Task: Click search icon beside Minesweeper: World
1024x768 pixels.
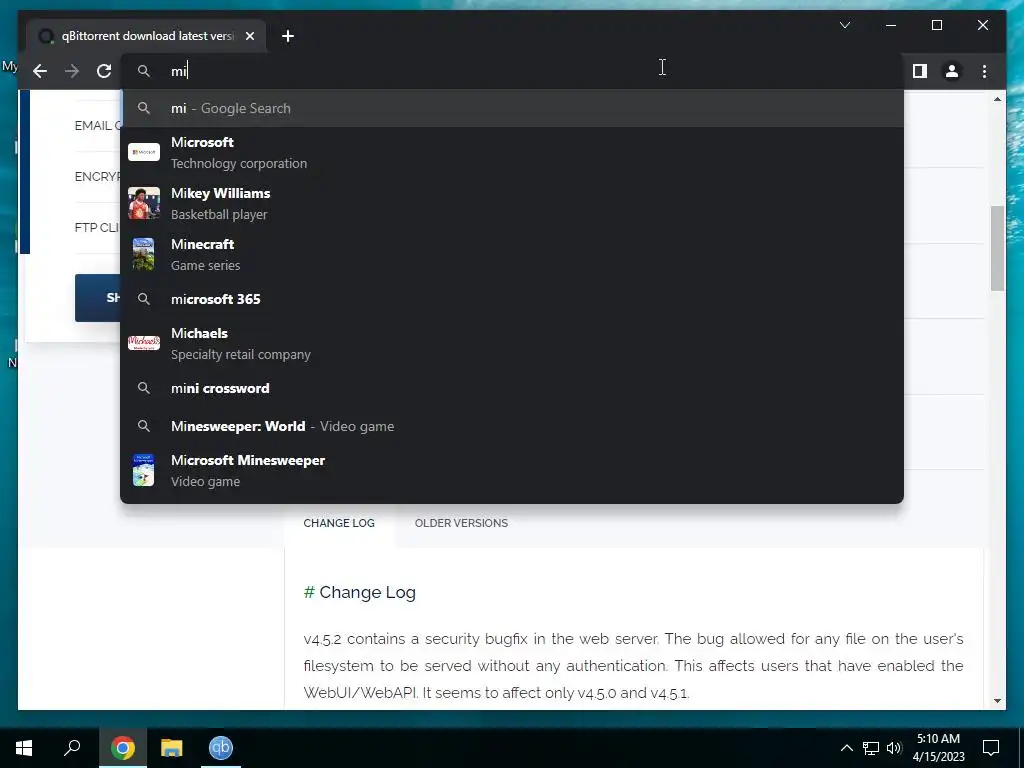Action: coord(144,426)
